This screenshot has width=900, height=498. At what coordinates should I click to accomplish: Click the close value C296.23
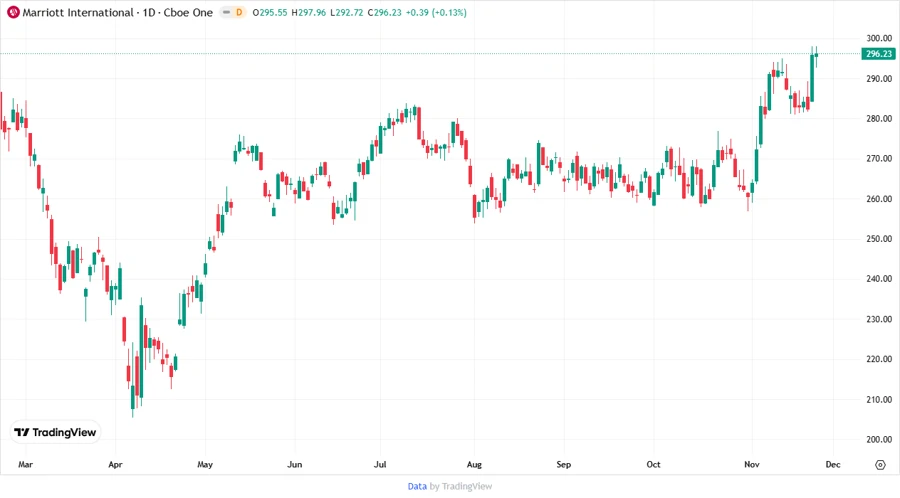point(385,12)
